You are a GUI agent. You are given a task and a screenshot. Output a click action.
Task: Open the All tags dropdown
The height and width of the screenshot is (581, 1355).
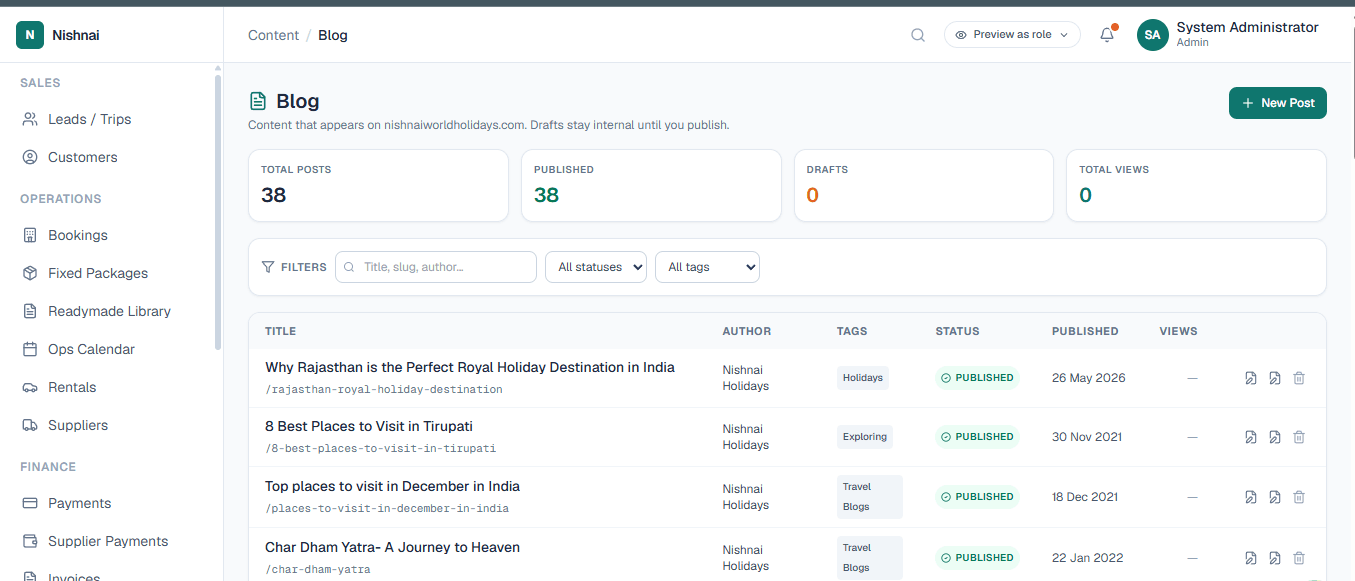tap(707, 267)
